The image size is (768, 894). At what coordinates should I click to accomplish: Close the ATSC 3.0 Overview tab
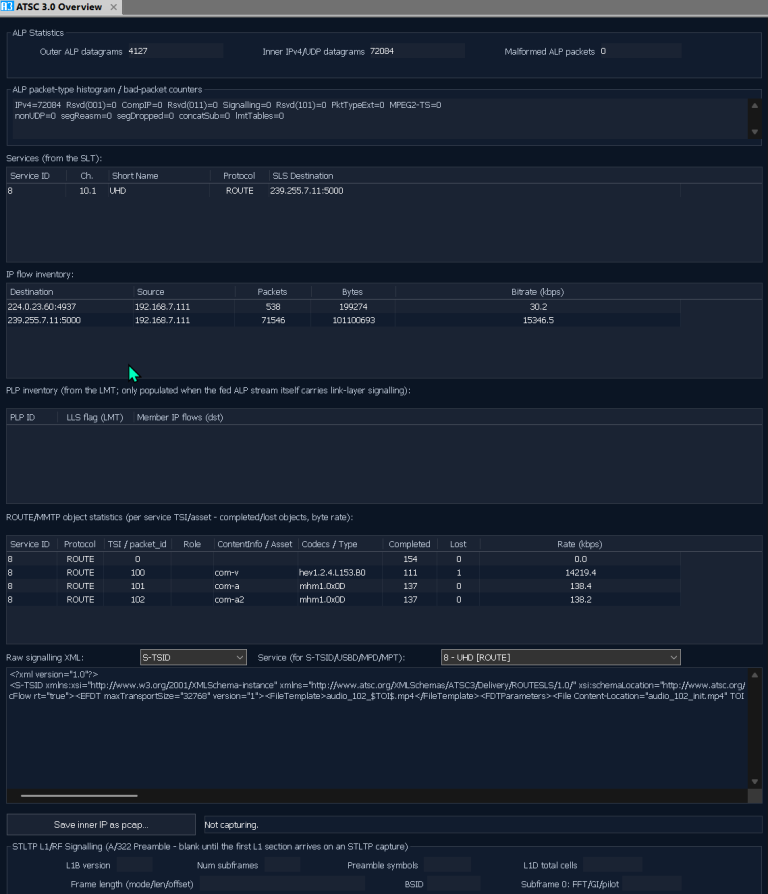click(x=113, y=7)
